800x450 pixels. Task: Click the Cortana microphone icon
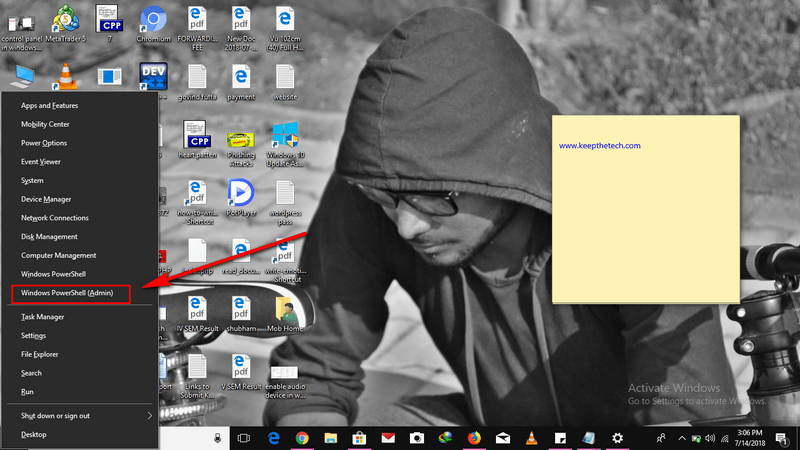217,438
